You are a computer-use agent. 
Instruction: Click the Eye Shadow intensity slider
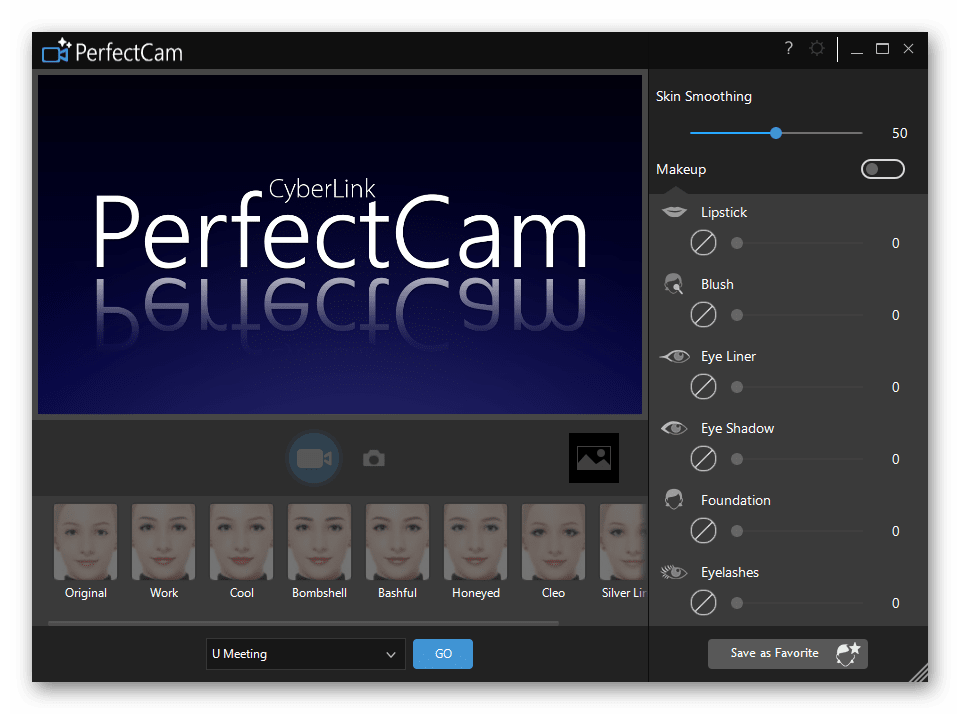(x=797, y=459)
